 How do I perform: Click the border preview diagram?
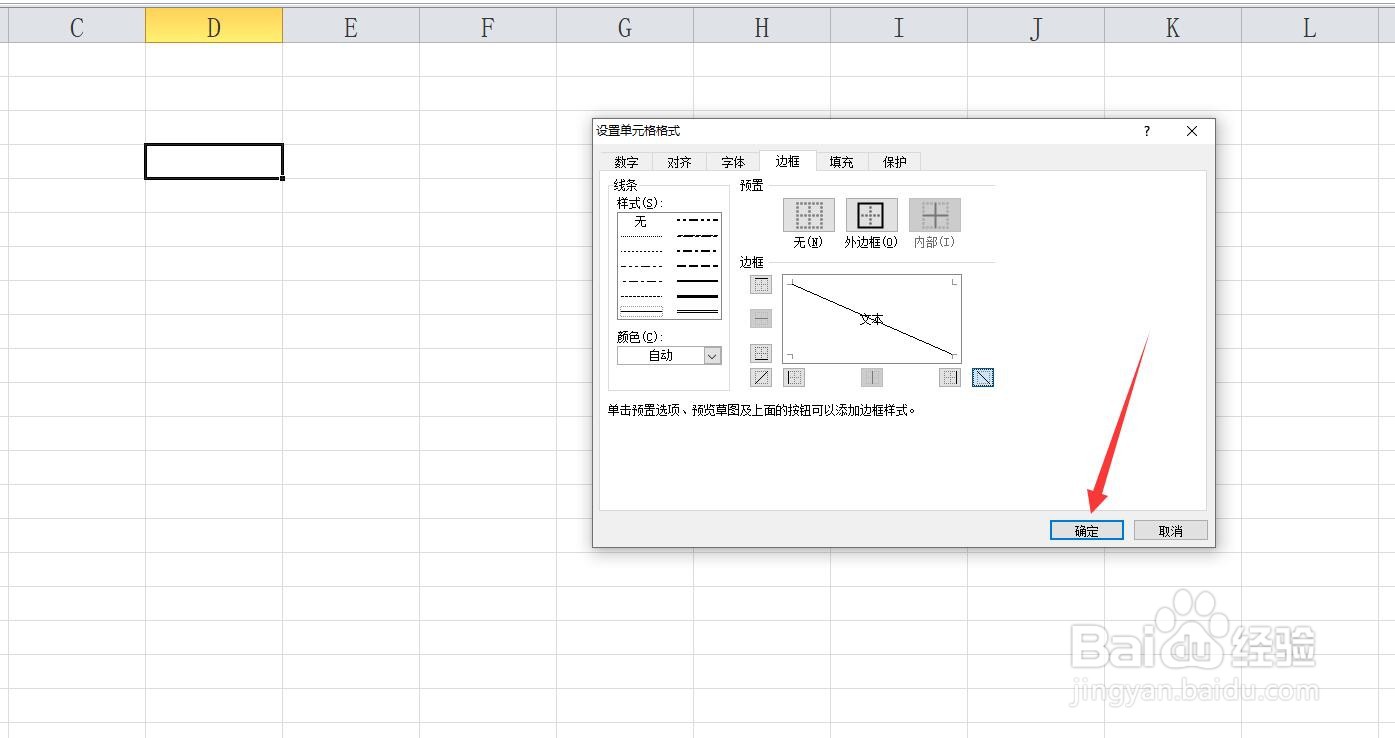tap(872, 319)
